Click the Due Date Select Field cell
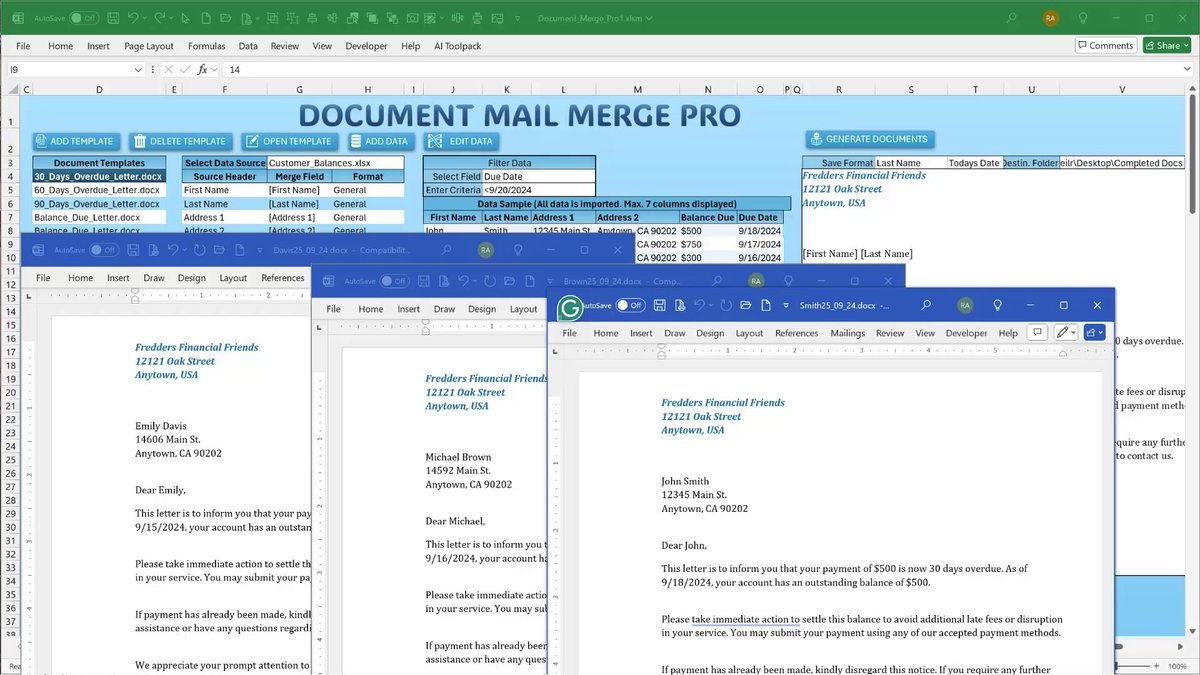 tap(539, 176)
